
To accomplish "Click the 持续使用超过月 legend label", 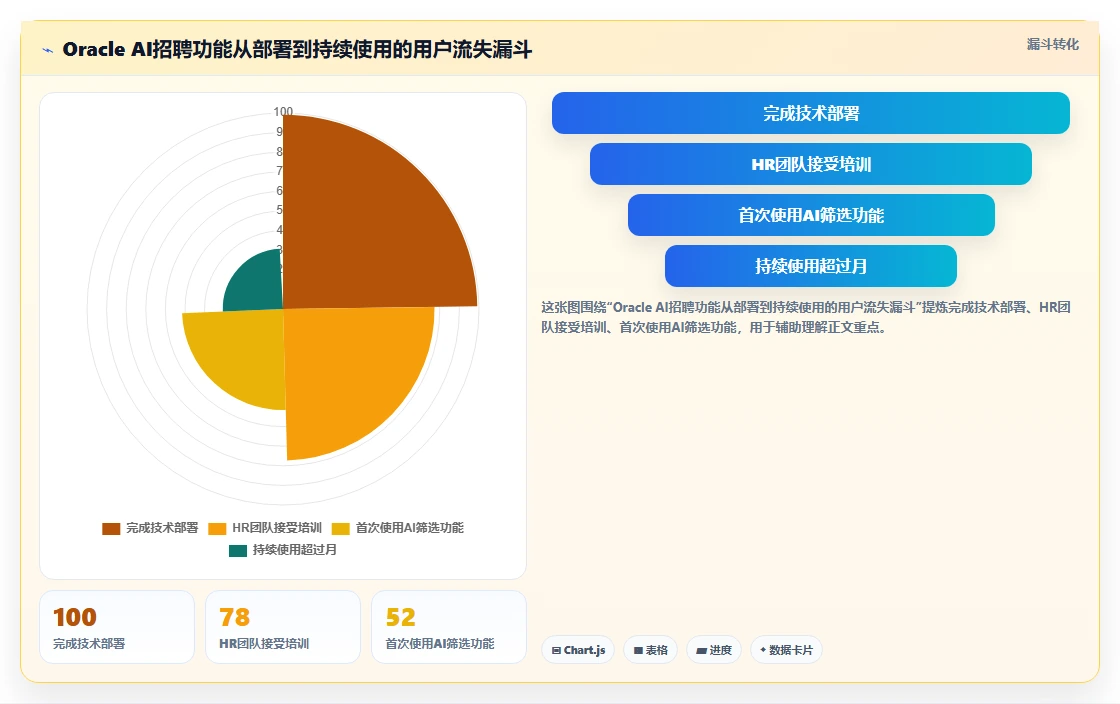I will [x=294, y=550].
